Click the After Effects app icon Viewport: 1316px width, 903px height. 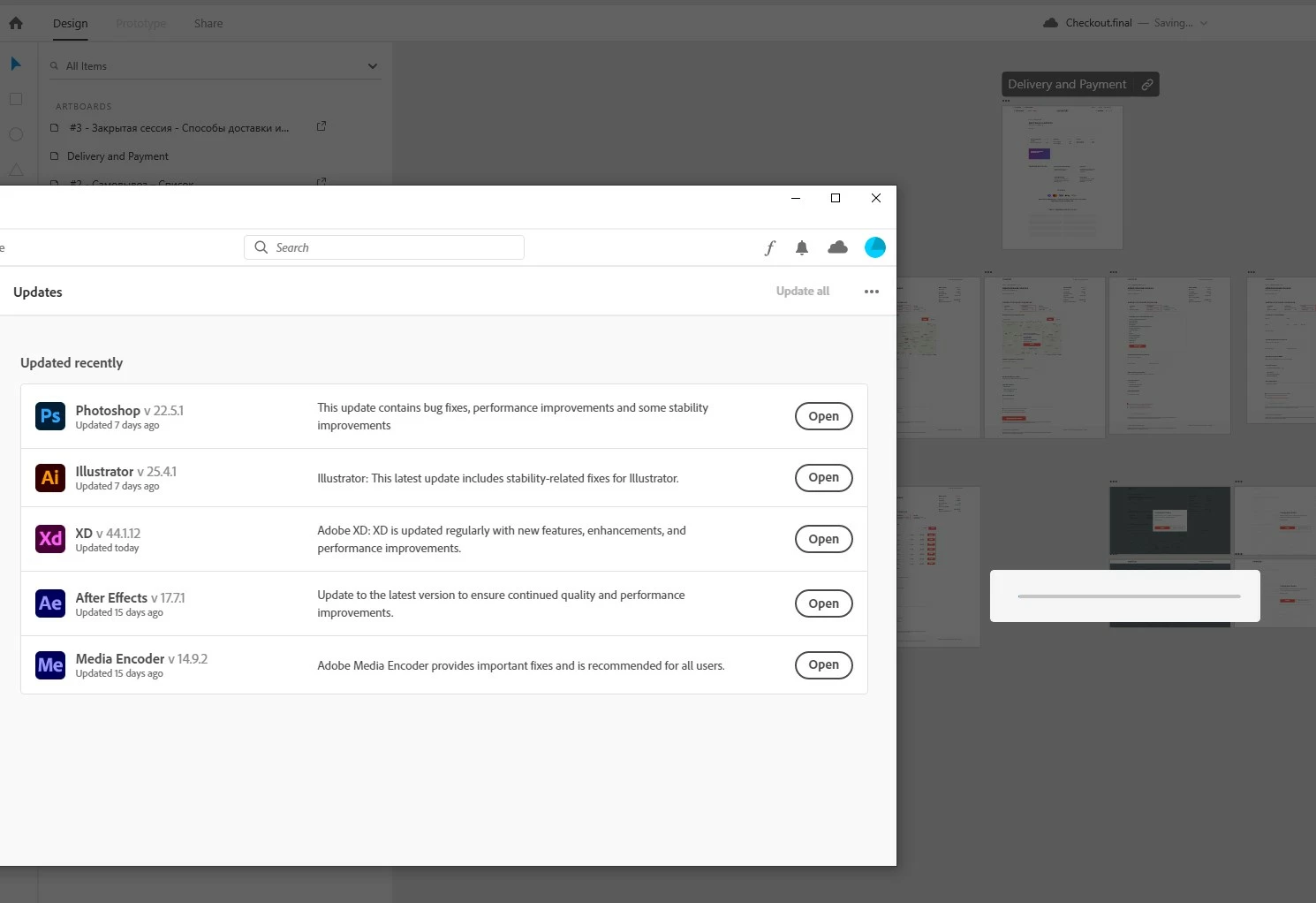50,603
